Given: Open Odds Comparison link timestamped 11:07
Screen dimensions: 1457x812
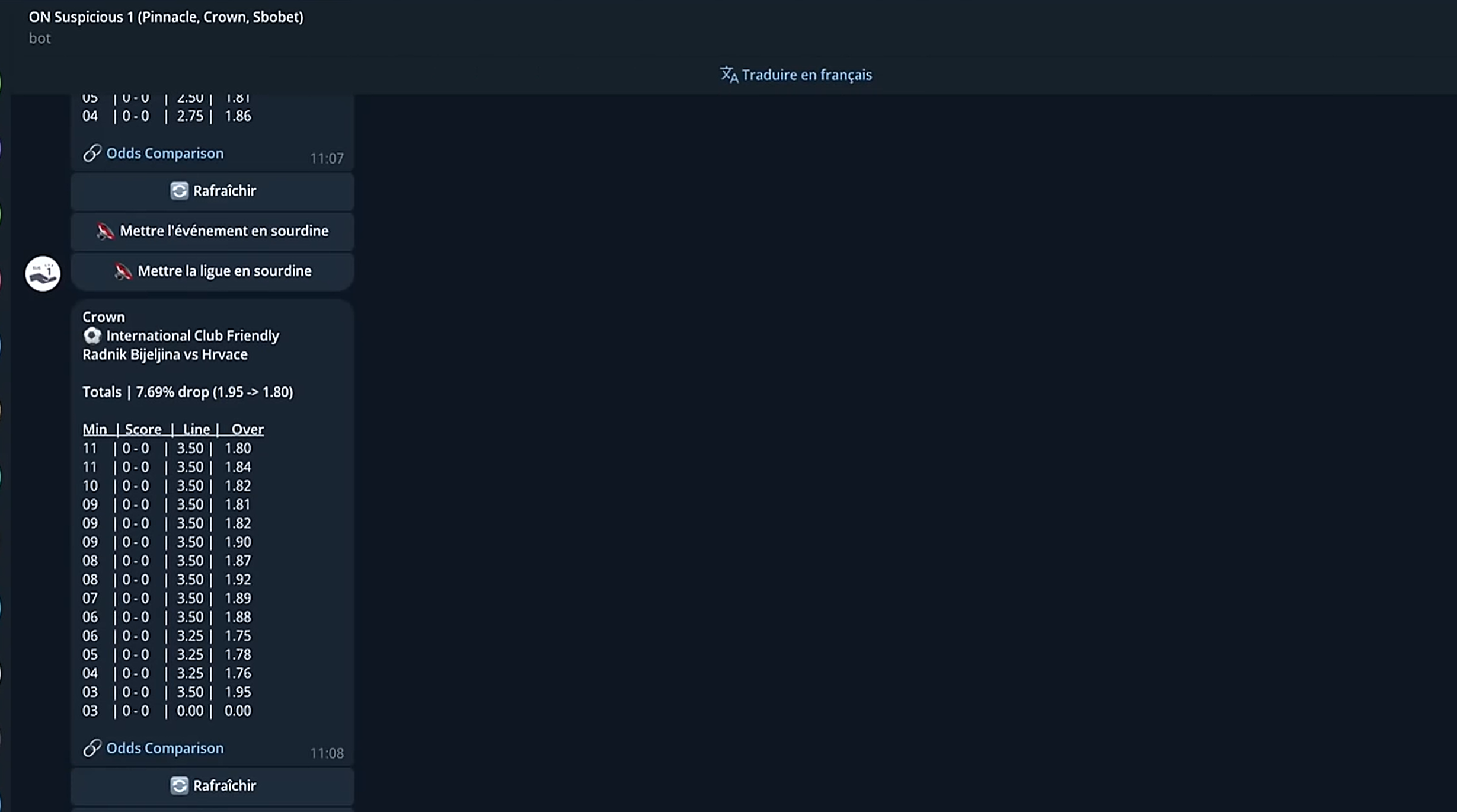Looking at the screenshot, I should point(165,153).
